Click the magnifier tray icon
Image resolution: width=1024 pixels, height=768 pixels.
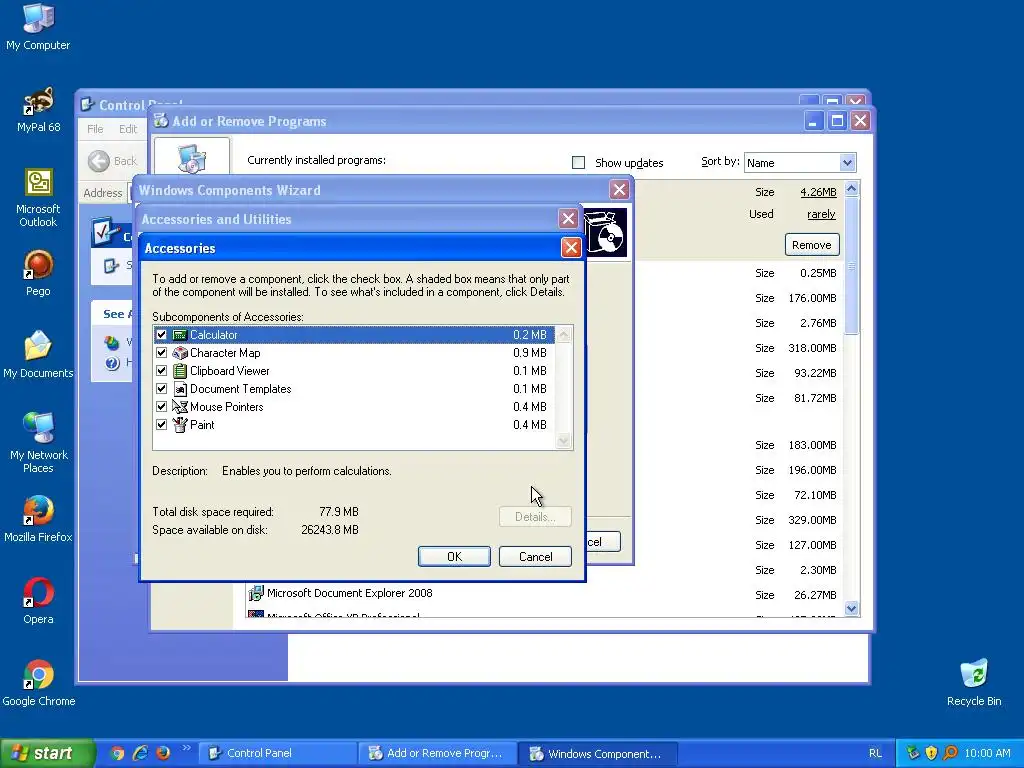pyautogui.click(x=950, y=753)
